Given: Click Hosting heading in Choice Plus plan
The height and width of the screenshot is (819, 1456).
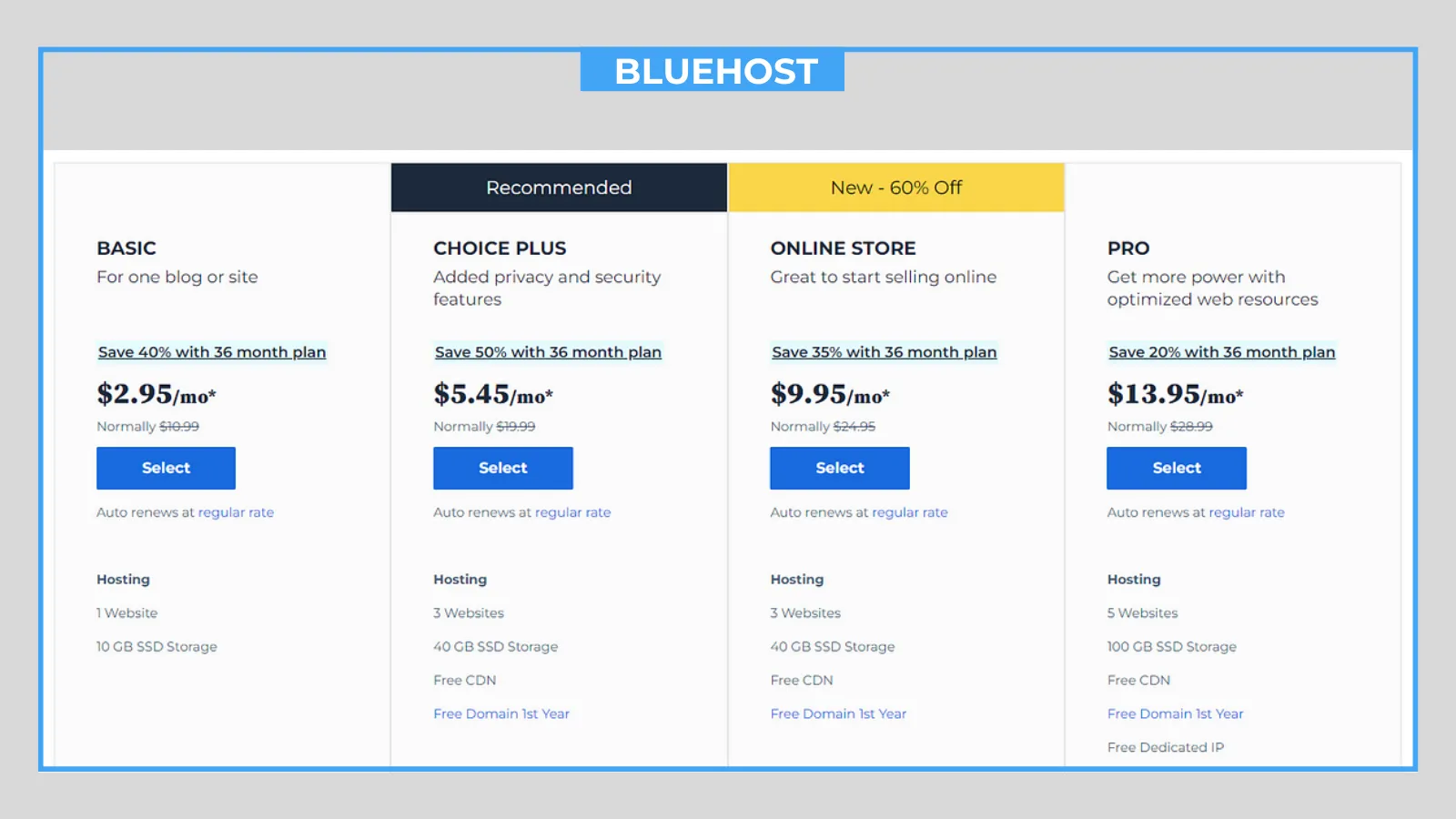Looking at the screenshot, I should tap(460, 580).
